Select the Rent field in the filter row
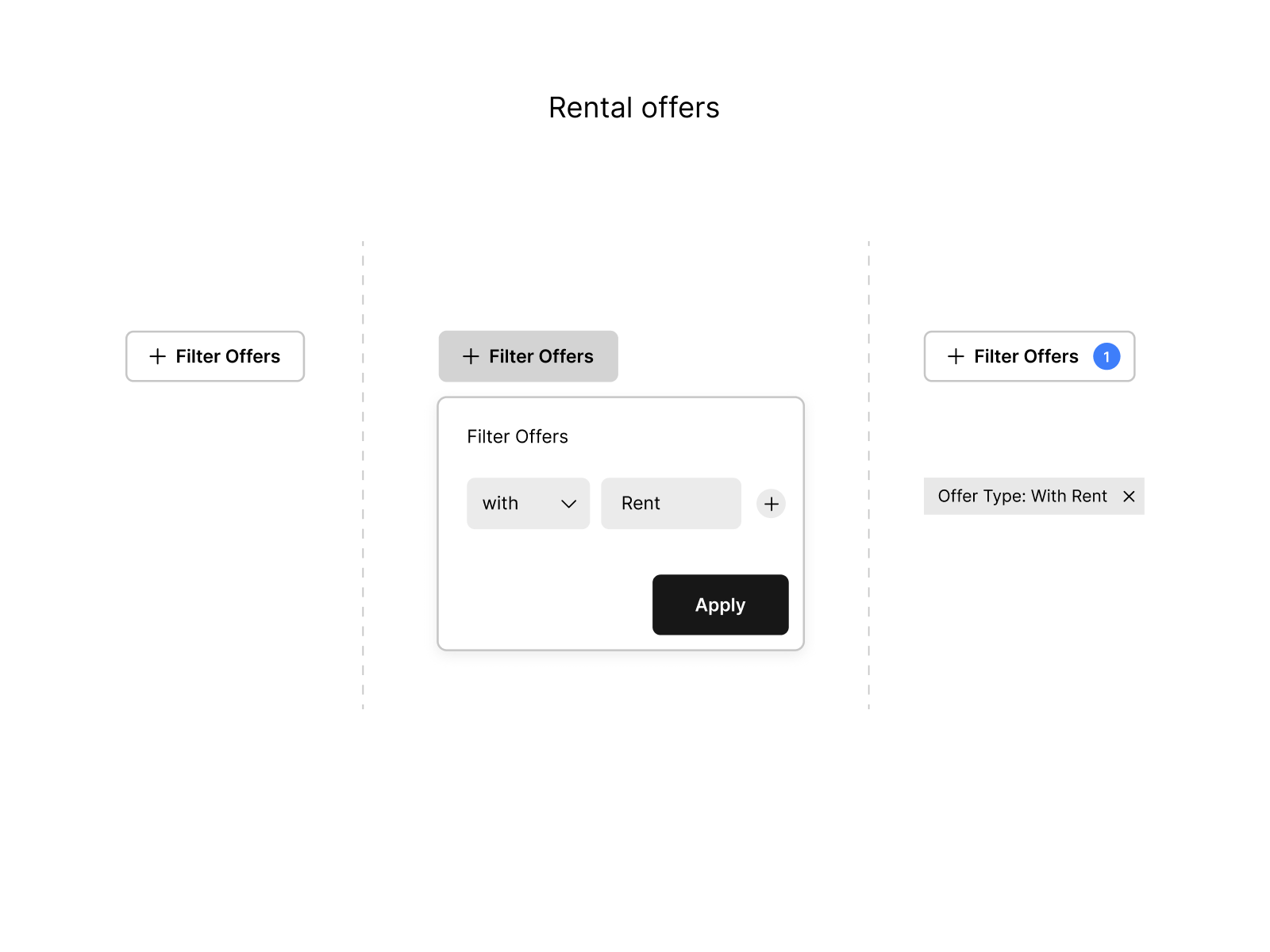1270x952 pixels. (x=671, y=503)
